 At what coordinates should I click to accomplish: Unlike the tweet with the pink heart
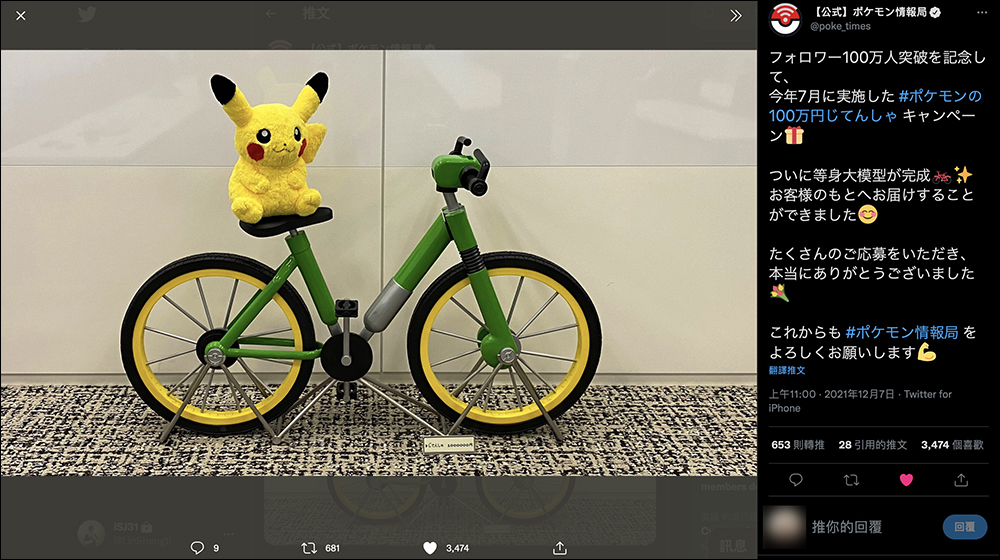(907, 480)
